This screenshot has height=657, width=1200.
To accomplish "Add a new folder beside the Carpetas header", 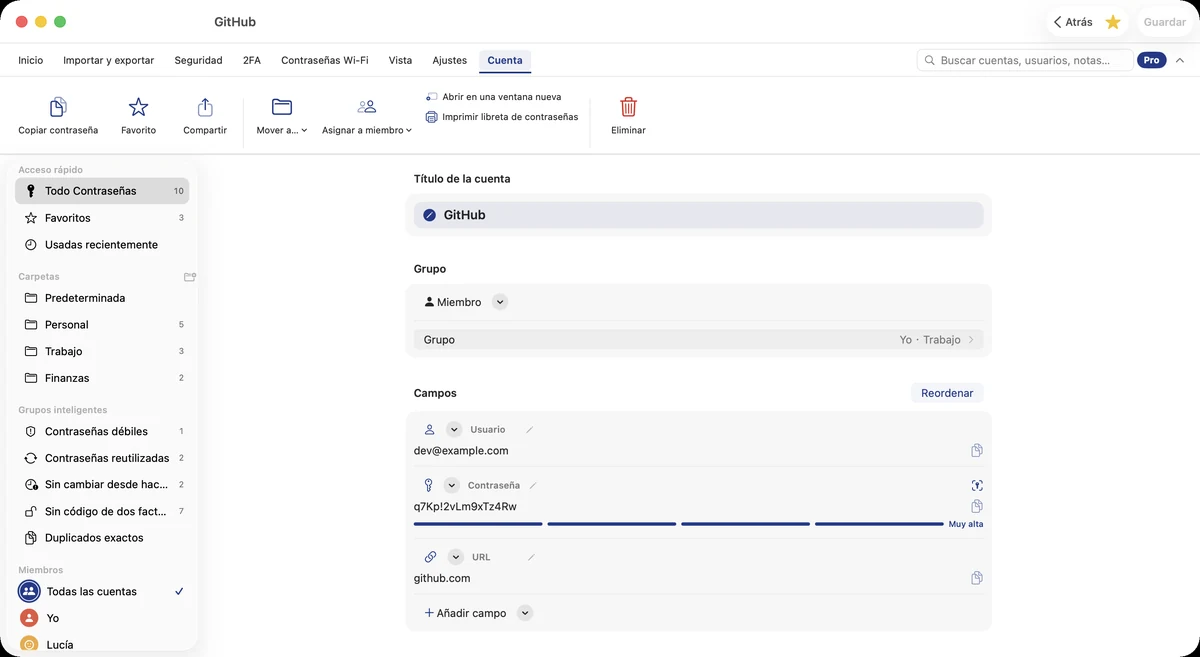I will [x=190, y=277].
